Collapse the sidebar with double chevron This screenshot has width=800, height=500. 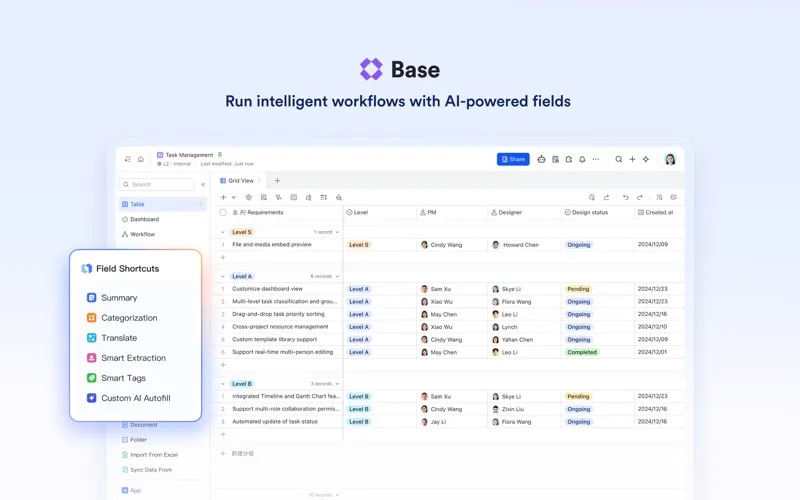tap(203, 184)
